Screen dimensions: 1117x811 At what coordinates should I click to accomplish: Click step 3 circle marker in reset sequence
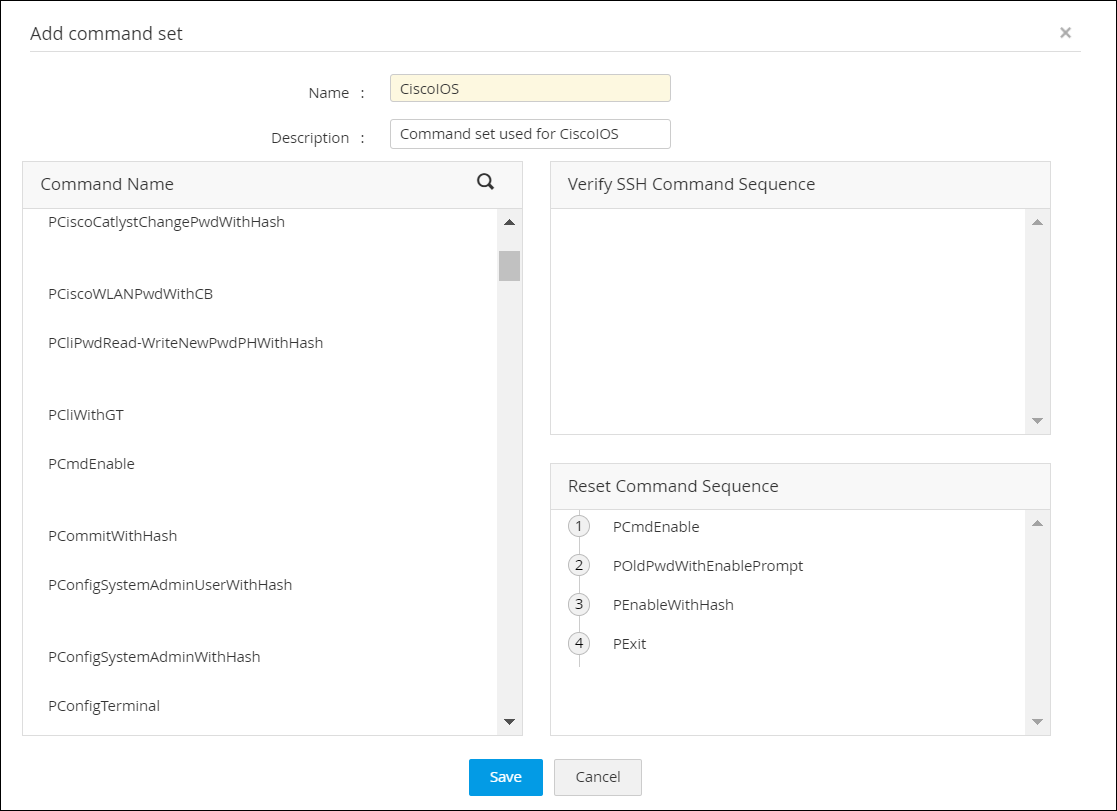click(x=579, y=604)
